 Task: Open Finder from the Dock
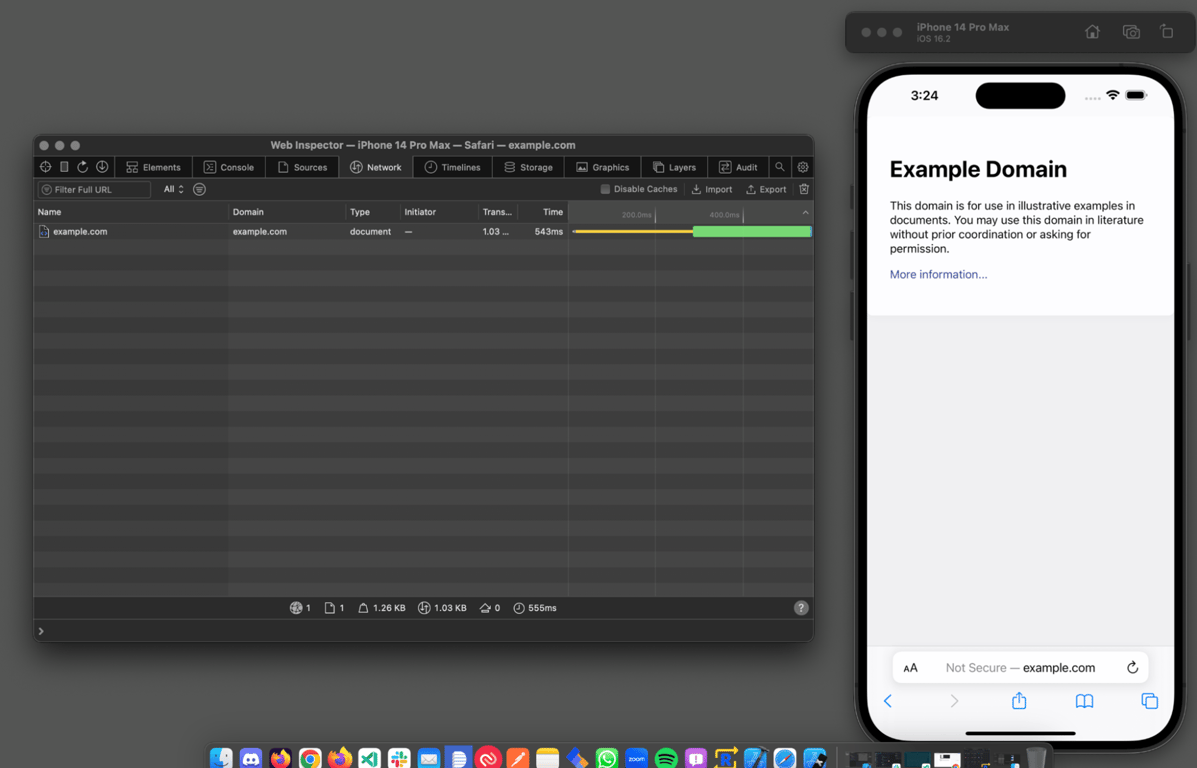[x=221, y=758]
